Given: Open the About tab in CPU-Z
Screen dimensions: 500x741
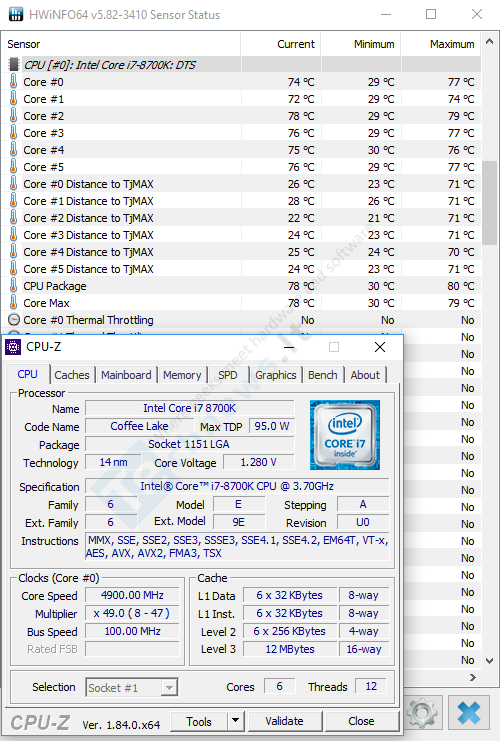Looking at the screenshot, I should (365, 375).
